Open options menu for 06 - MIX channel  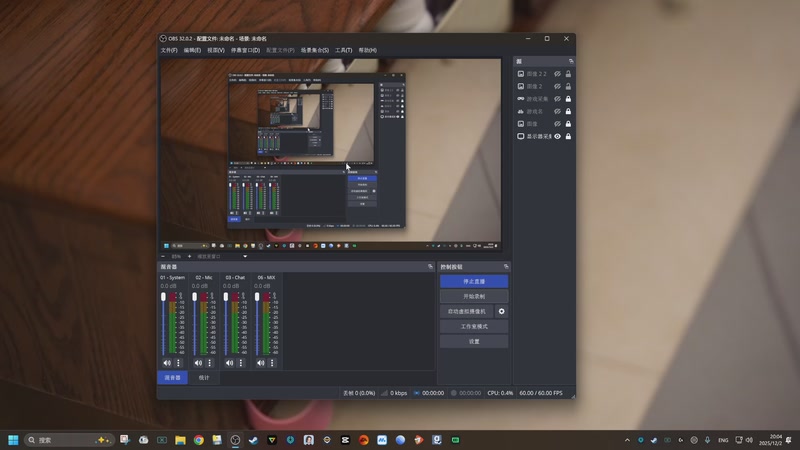coord(272,363)
